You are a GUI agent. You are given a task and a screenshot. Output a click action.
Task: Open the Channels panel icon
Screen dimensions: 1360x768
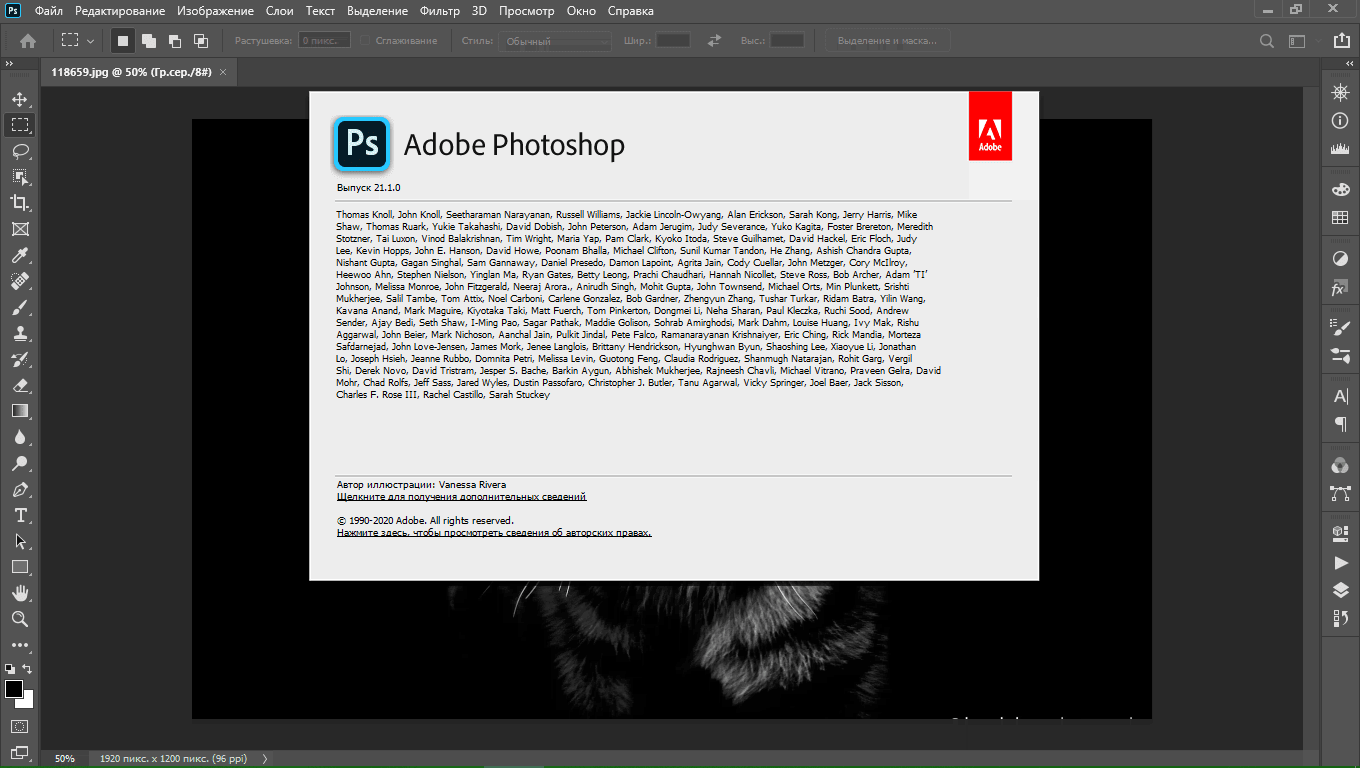click(x=1341, y=465)
